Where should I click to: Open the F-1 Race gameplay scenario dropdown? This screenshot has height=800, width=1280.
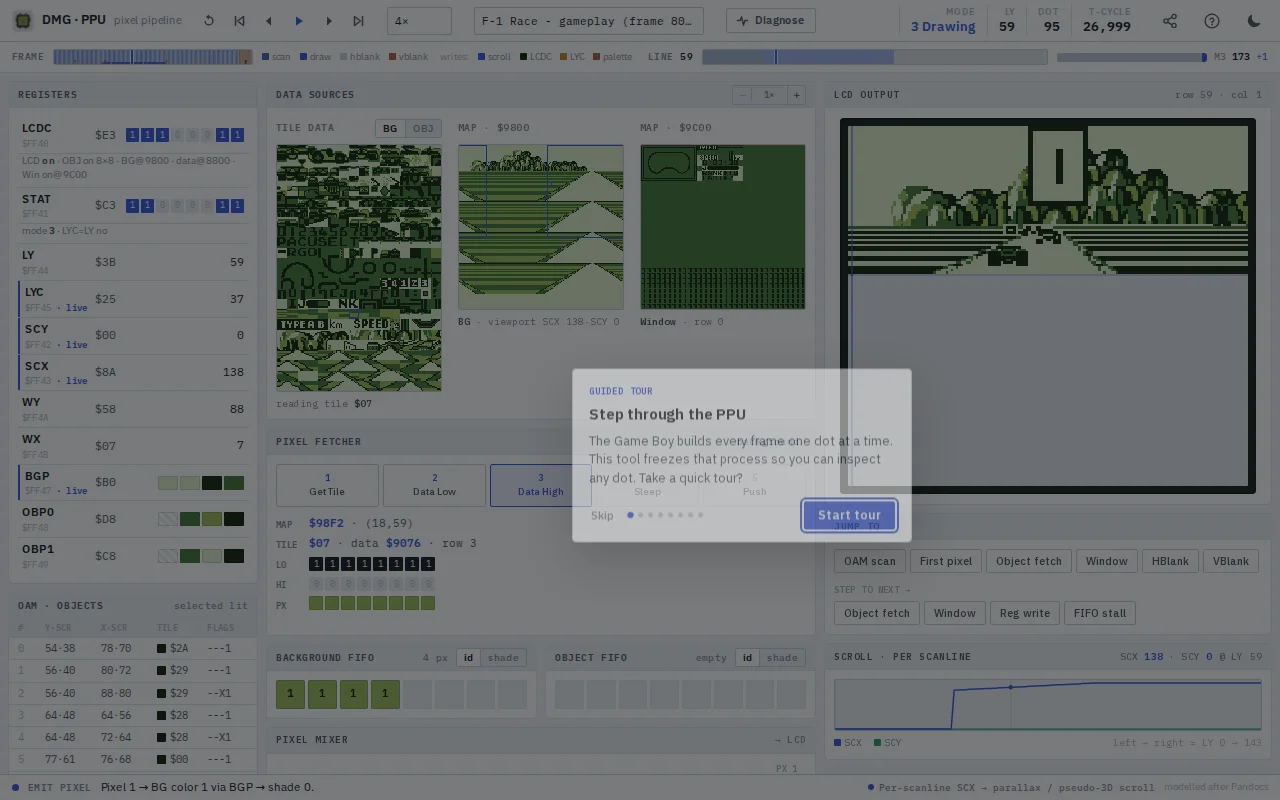589,20
